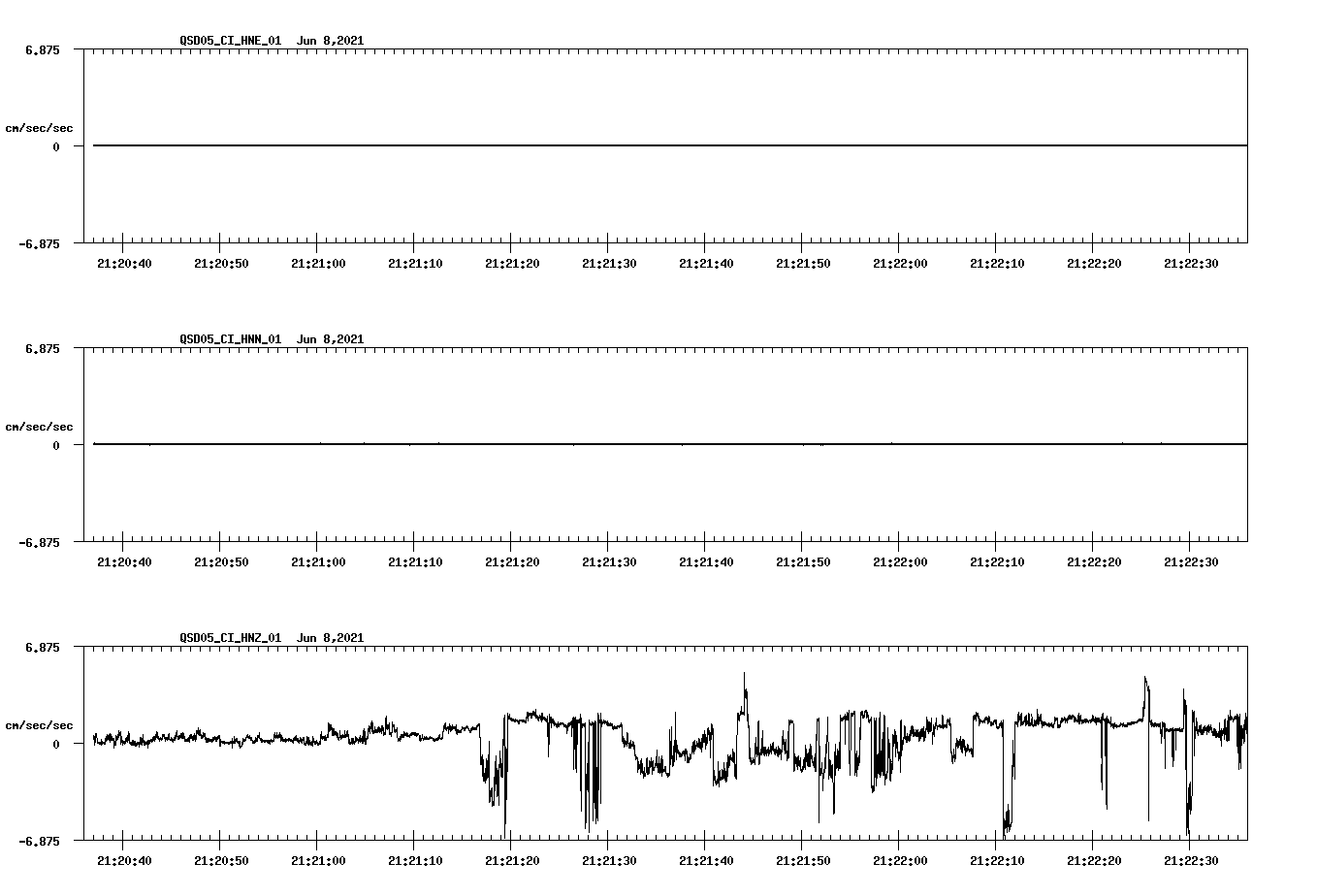
Task: Click the 21:22:30 label in HNE plot
Action: (1191, 263)
